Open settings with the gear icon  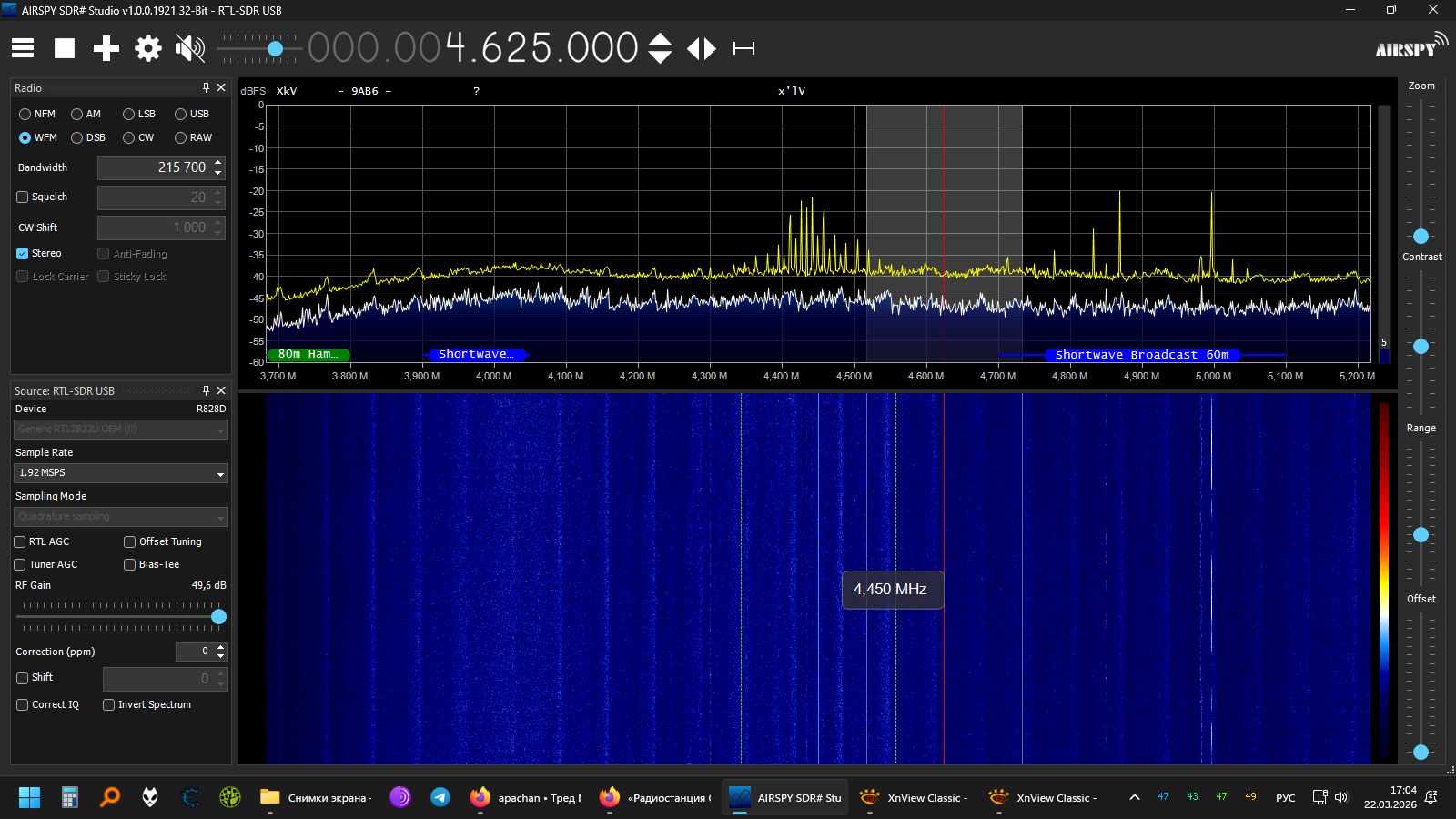[148, 48]
